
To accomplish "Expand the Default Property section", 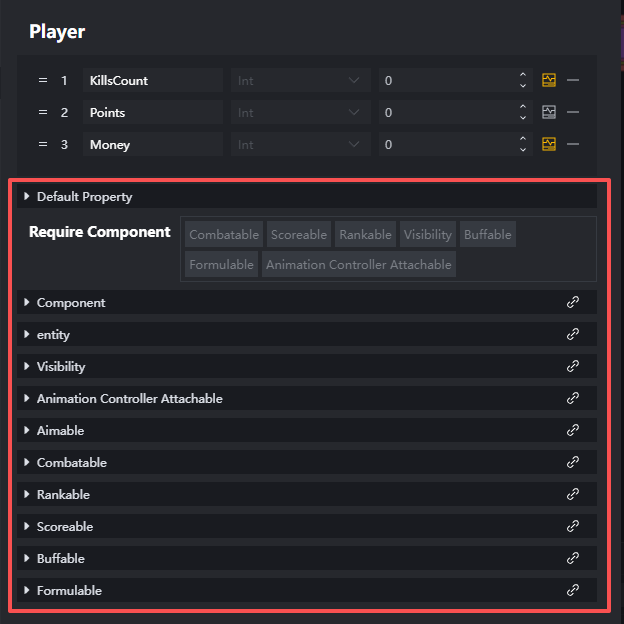I will pos(27,197).
